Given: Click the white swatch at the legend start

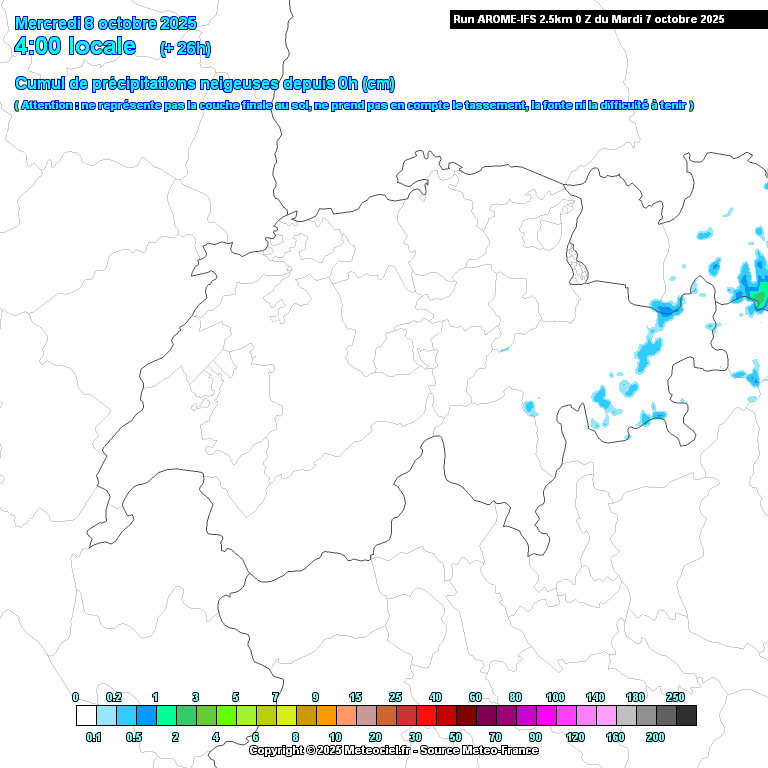Looking at the screenshot, I should (86, 716).
